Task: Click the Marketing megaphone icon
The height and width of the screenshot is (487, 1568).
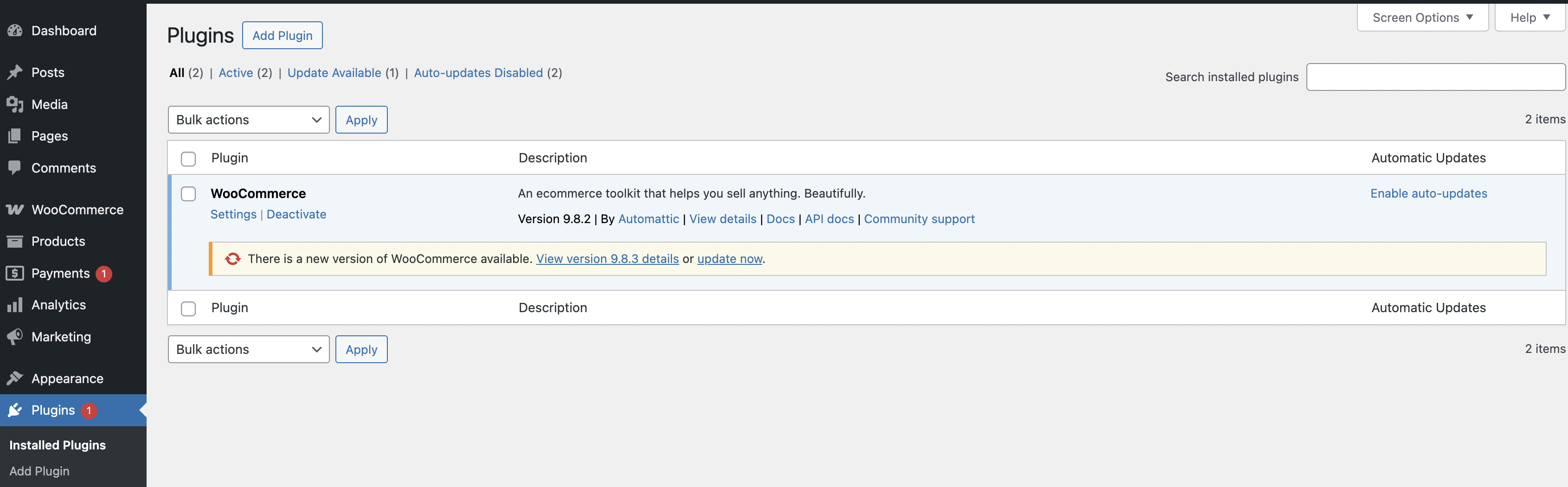Action: click(14, 337)
